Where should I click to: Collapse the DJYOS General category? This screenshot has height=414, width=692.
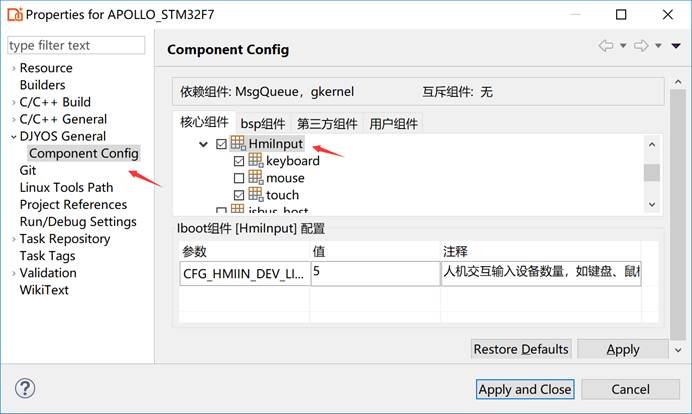[x=13, y=136]
